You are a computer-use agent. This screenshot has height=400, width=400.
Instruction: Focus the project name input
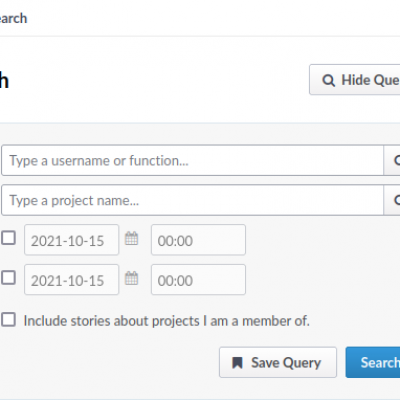click(193, 200)
